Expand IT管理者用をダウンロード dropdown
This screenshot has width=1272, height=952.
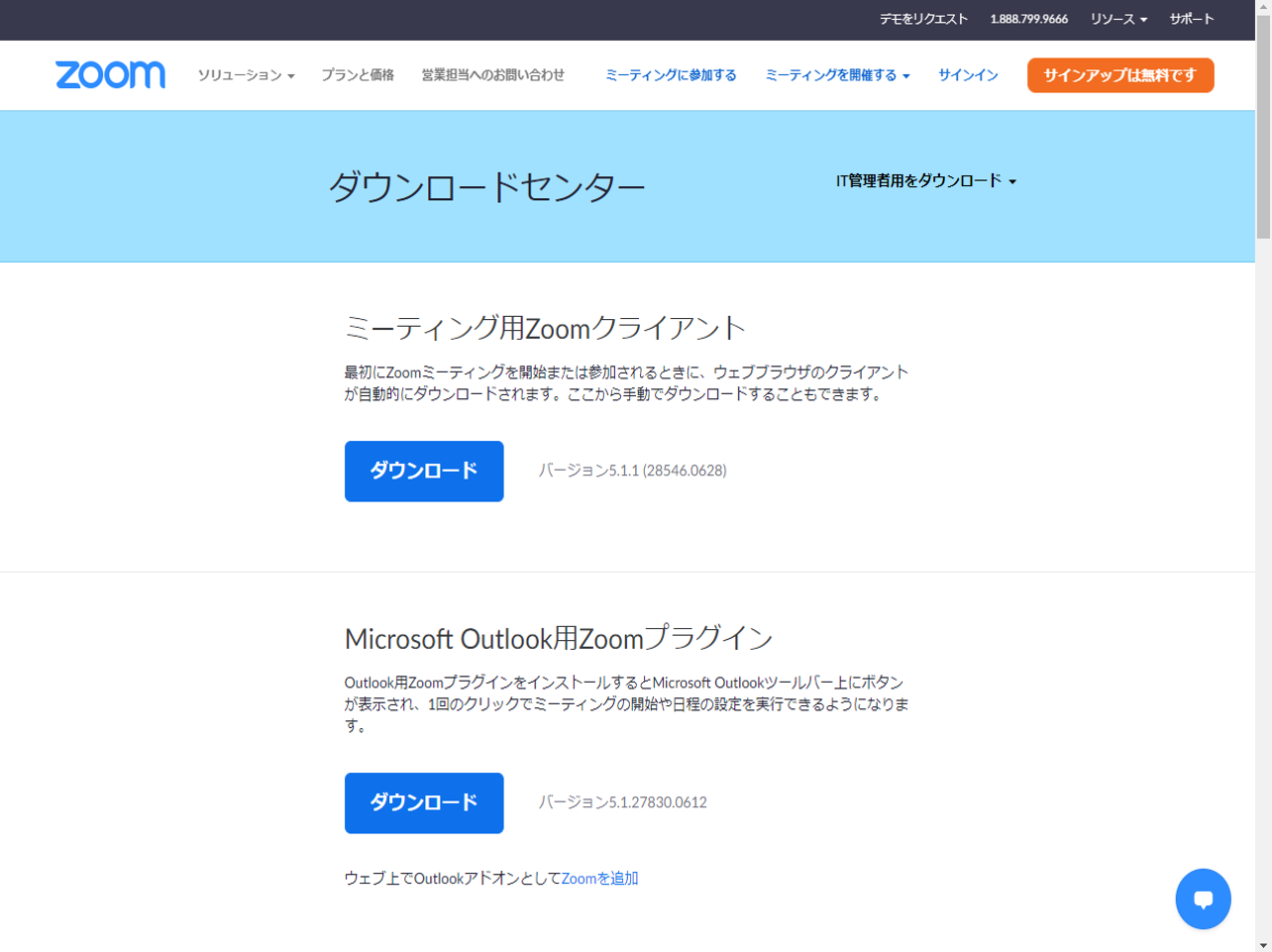point(926,181)
